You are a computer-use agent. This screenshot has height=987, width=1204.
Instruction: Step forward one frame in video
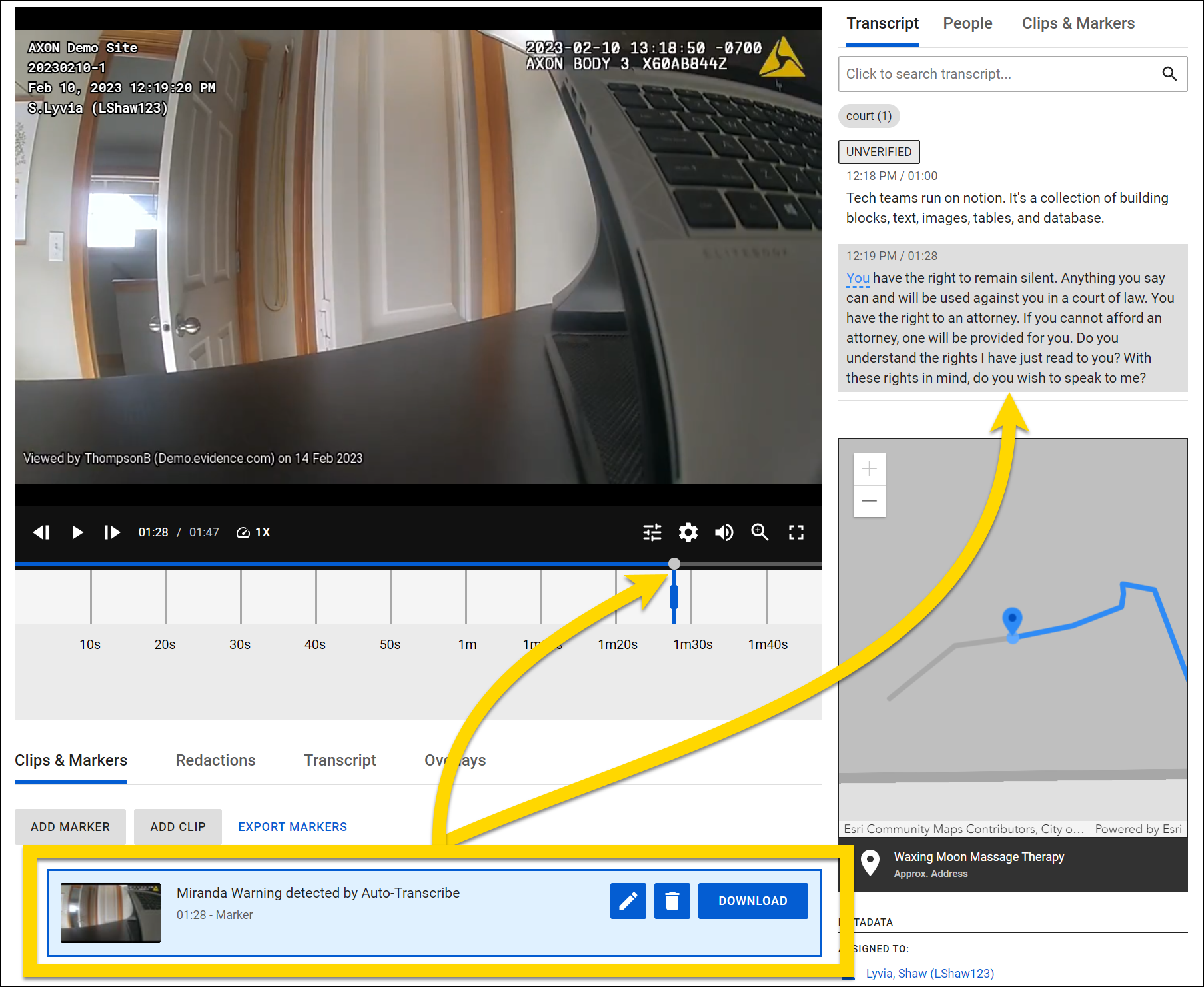coord(112,532)
